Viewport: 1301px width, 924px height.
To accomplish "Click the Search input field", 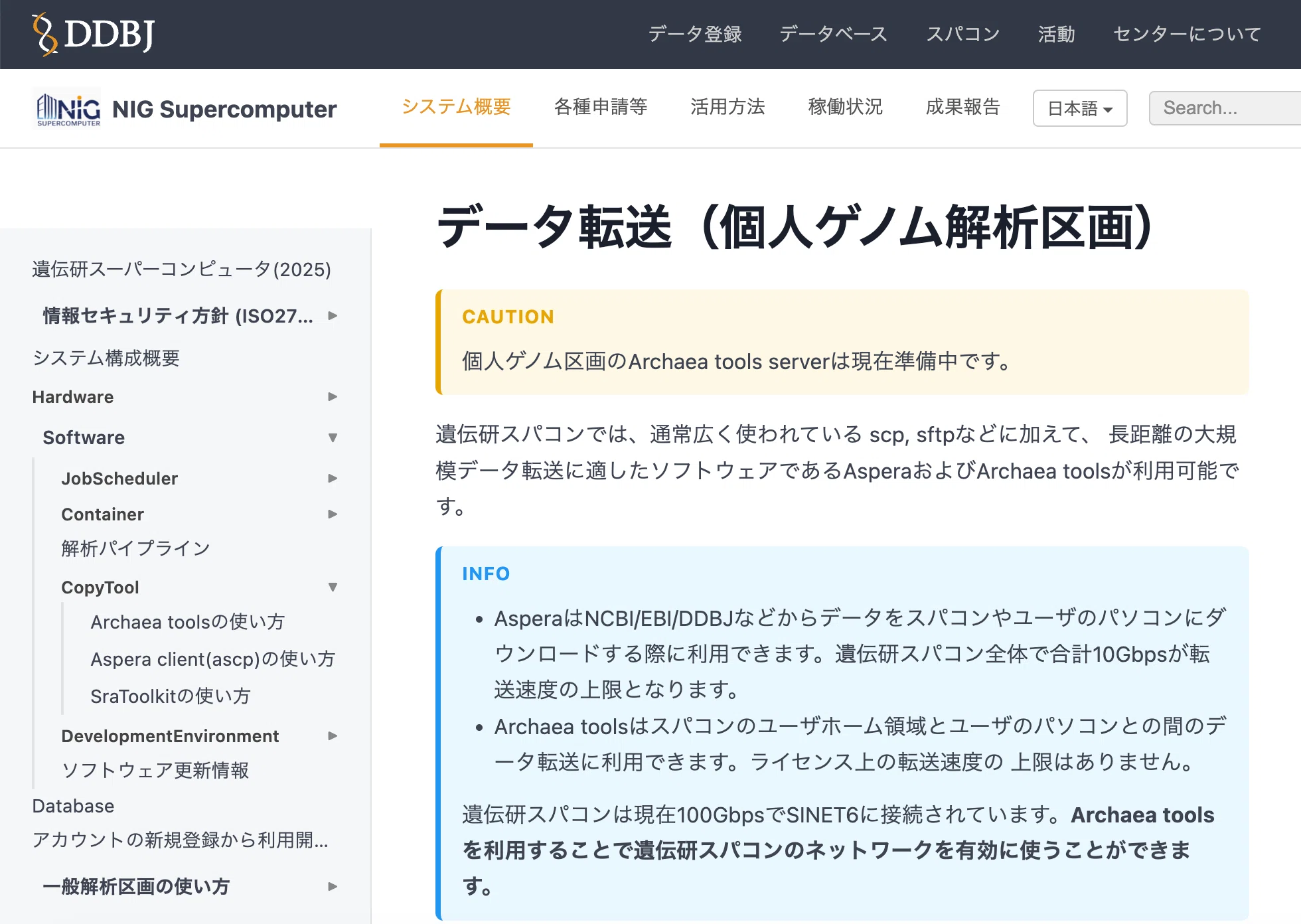I will tap(1225, 108).
